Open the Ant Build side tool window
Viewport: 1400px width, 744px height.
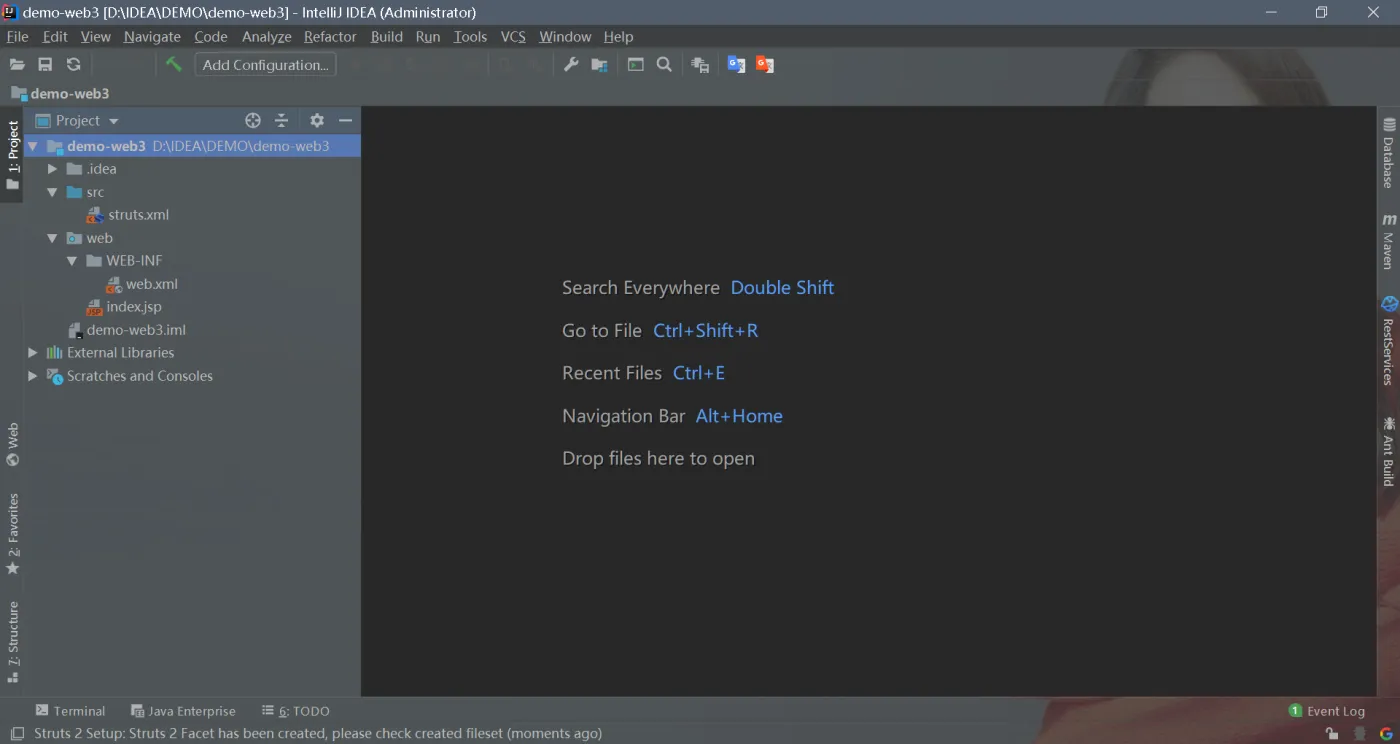point(1389,451)
